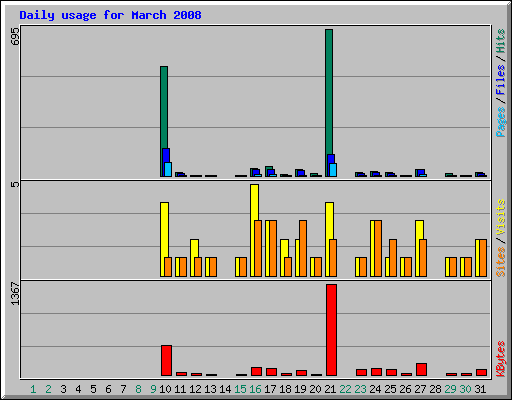Select the tall red KBytes bar for day 21
The width and height of the screenshot is (512, 400).
click(x=331, y=330)
